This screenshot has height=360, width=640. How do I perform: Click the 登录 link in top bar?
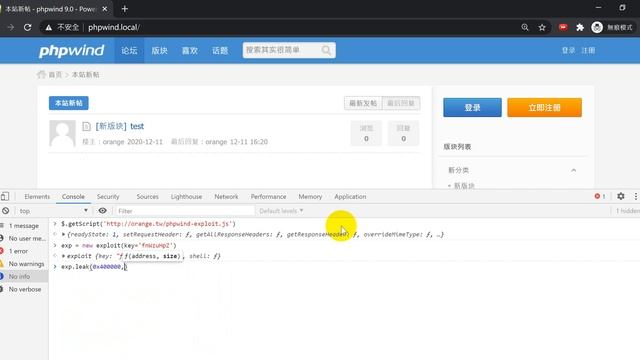[x=568, y=51]
